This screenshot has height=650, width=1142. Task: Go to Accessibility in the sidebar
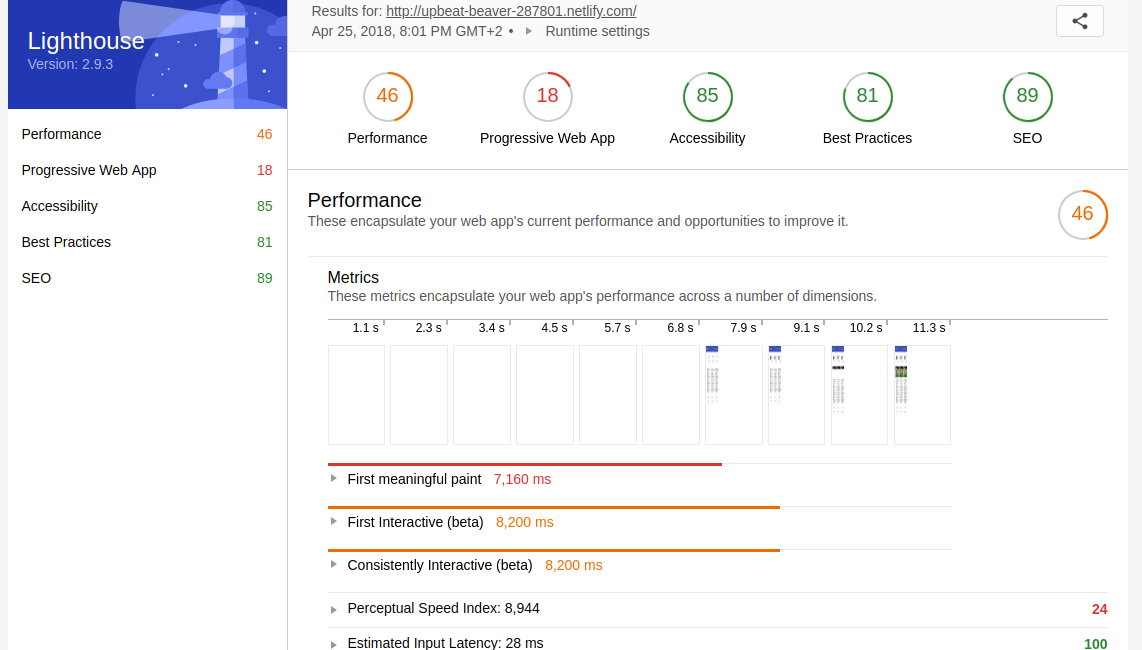pos(147,206)
